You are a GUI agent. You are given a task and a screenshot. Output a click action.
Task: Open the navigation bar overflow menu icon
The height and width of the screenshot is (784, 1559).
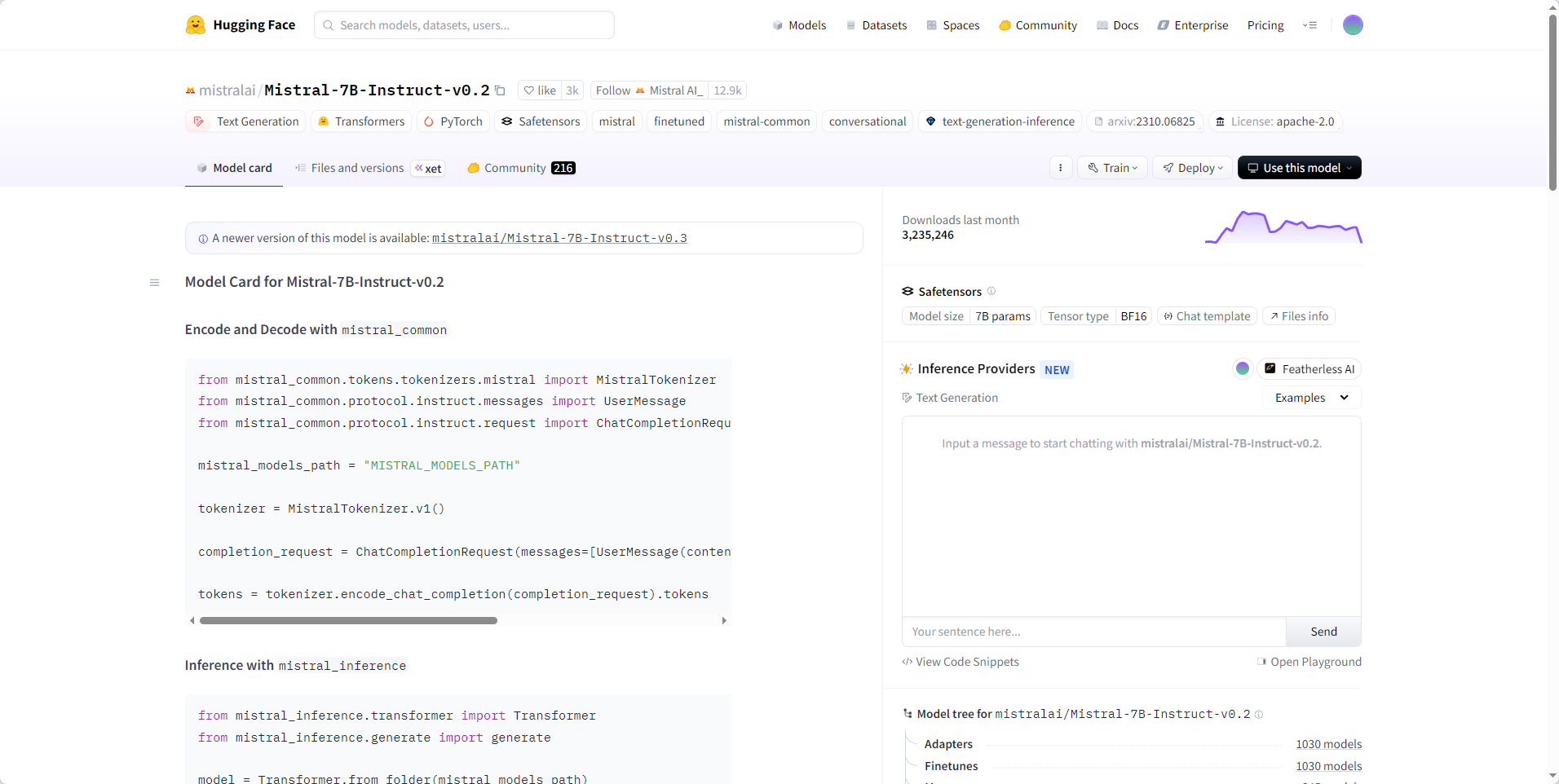coord(1309,25)
